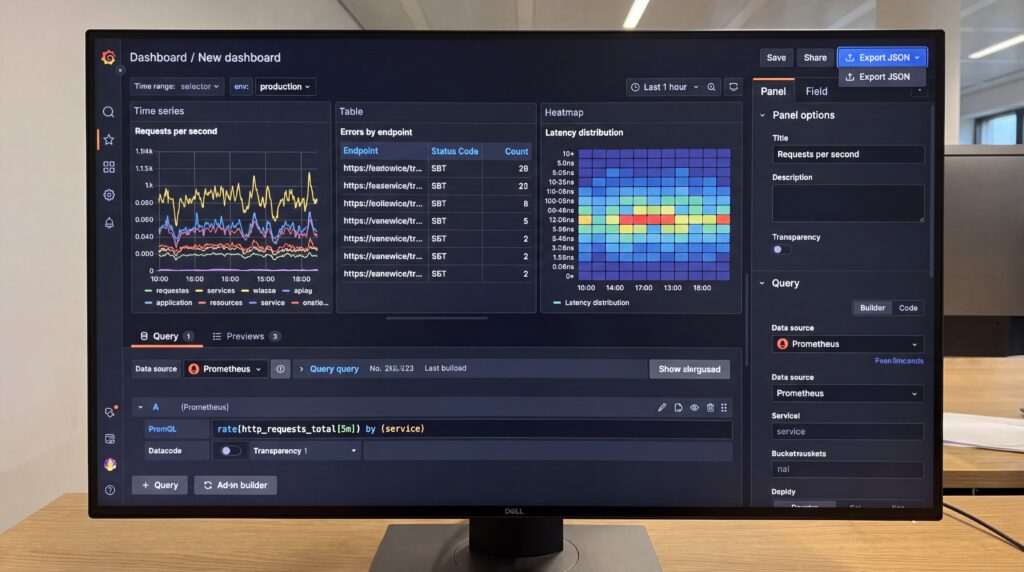This screenshot has height=572, width=1024.
Task: Select the Builder query mode
Action: pos(872,308)
